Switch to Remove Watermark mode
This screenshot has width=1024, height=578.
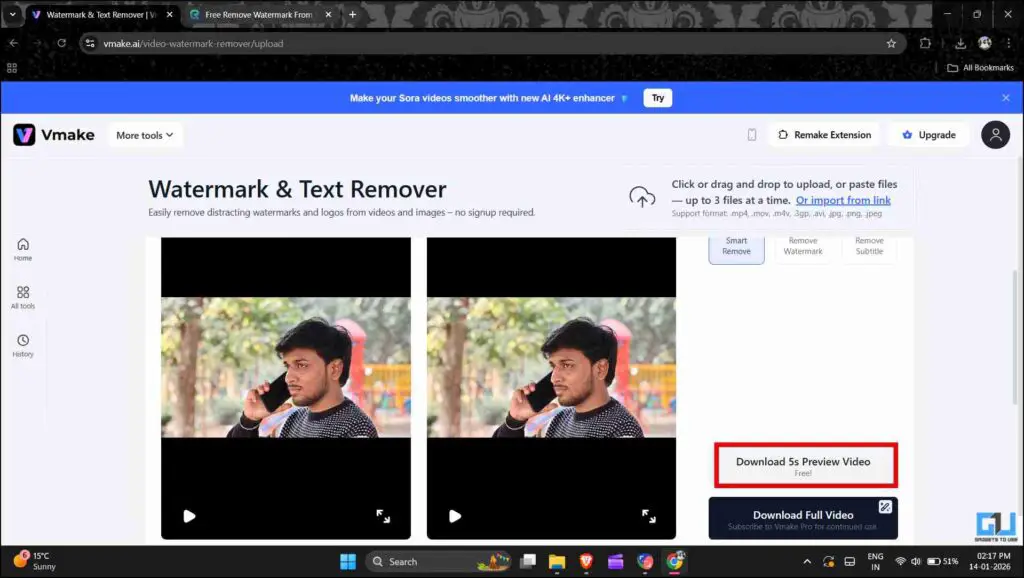(x=803, y=246)
